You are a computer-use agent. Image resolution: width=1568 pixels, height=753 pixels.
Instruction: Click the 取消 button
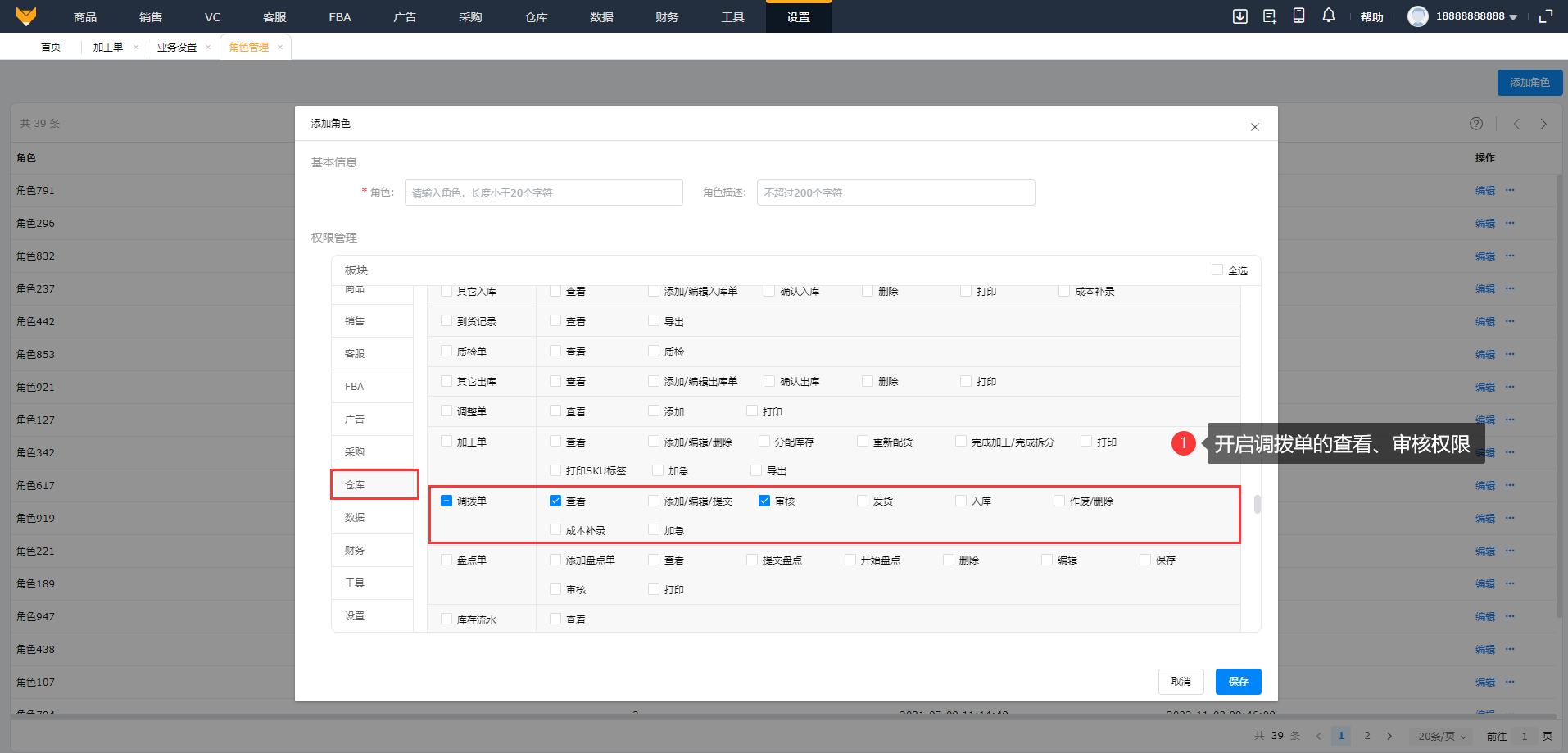coord(1181,682)
